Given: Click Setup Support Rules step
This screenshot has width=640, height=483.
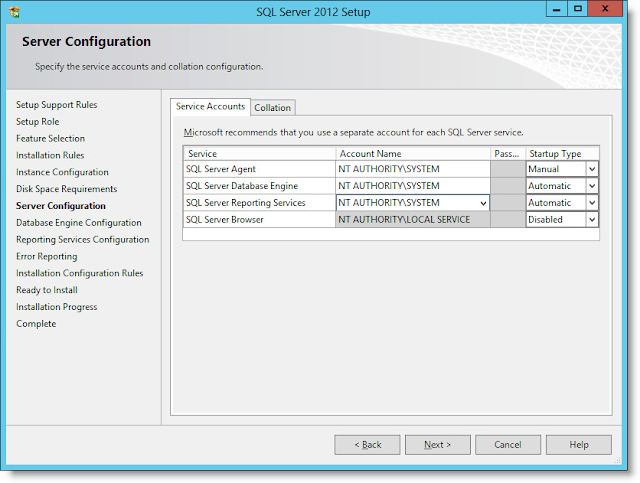Looking at the screenshot, I should pyautogui.click(x=57, y=105).
